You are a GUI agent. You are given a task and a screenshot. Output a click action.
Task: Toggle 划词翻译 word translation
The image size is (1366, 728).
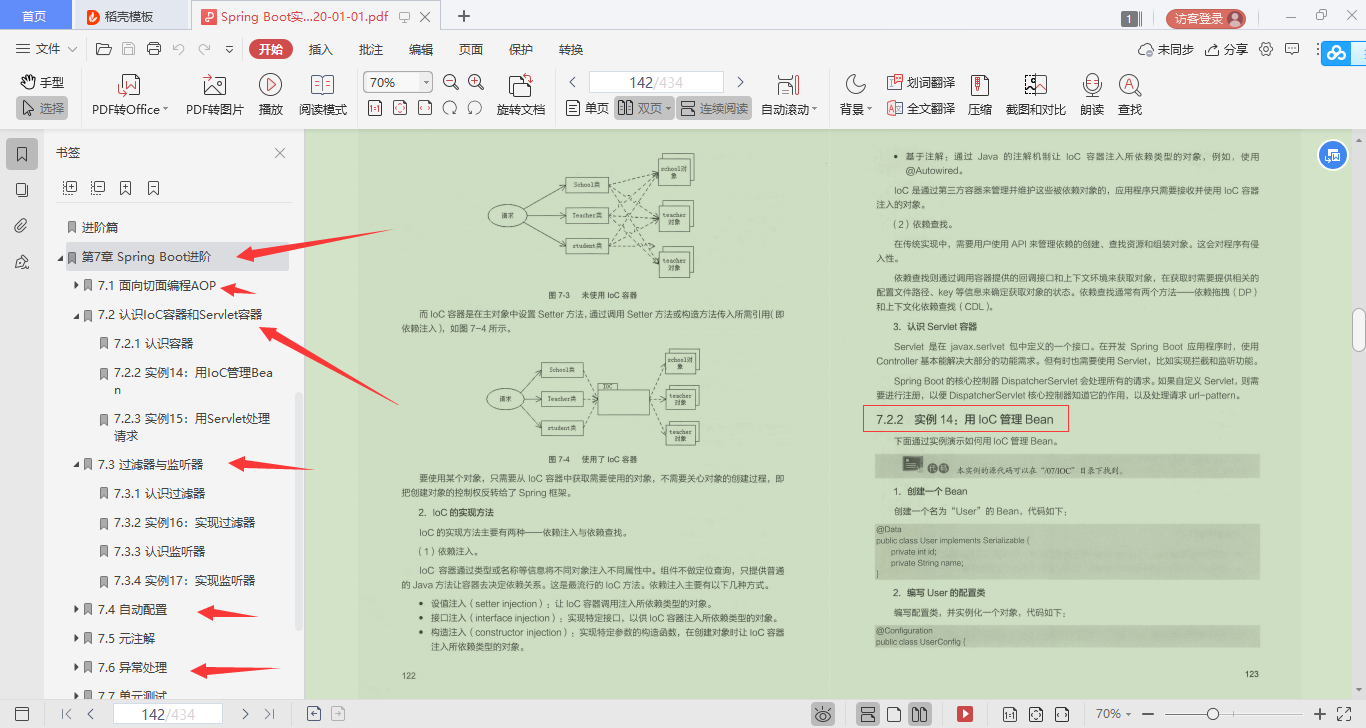pyautogui.click(x=921, y=82)
